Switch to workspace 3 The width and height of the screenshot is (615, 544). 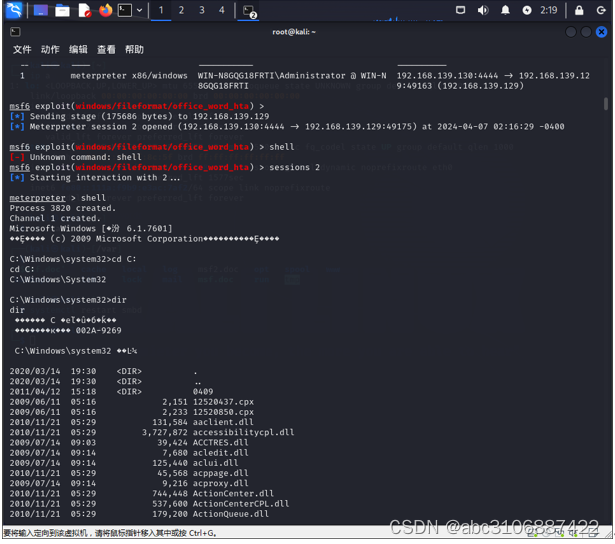tap(202, 10)
